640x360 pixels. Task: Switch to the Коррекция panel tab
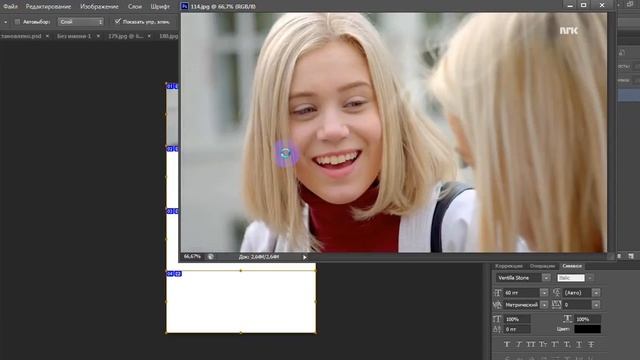509,266
